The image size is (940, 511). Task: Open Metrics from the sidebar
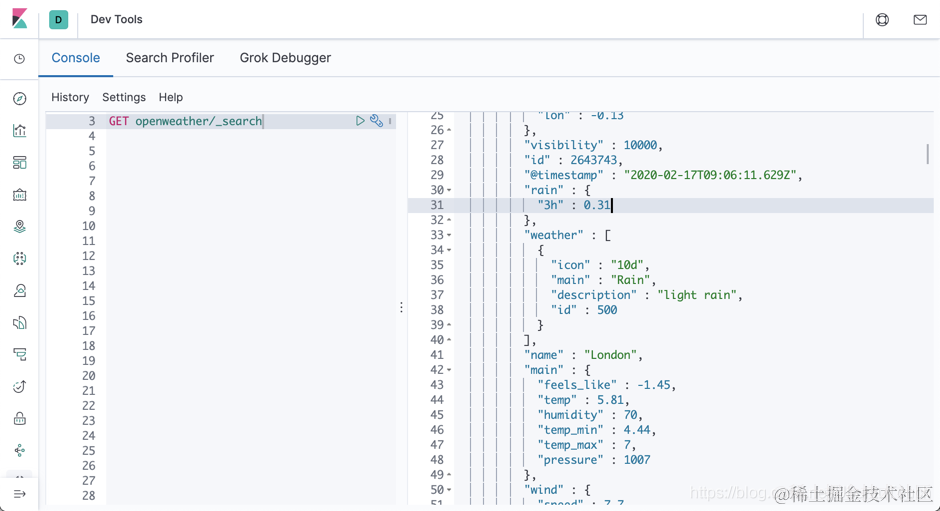(x=20, y=291)
